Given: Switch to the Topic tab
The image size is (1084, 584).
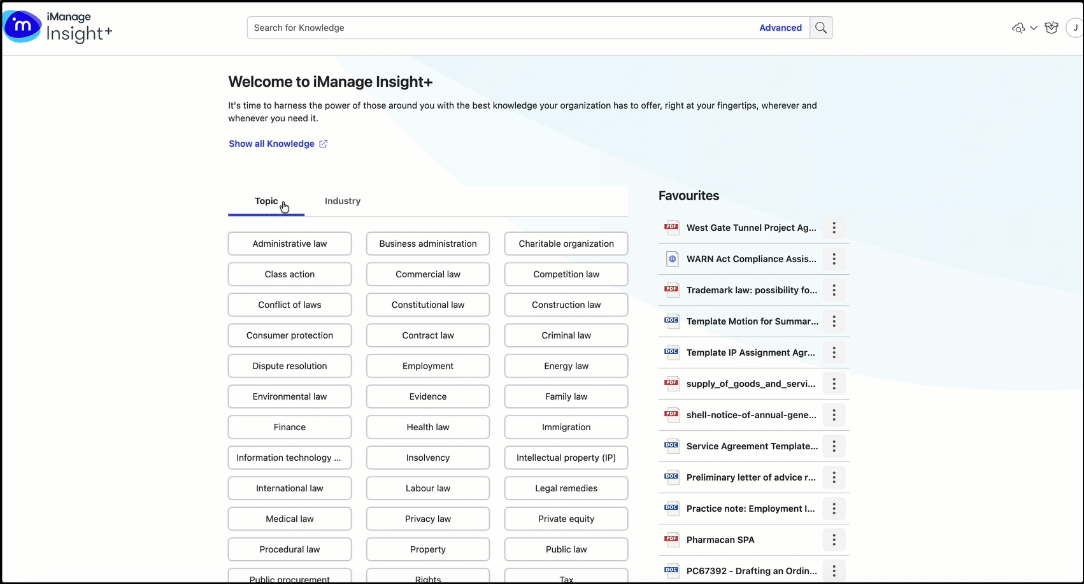Looking at the screenshot, I should [x=266, y=201].
